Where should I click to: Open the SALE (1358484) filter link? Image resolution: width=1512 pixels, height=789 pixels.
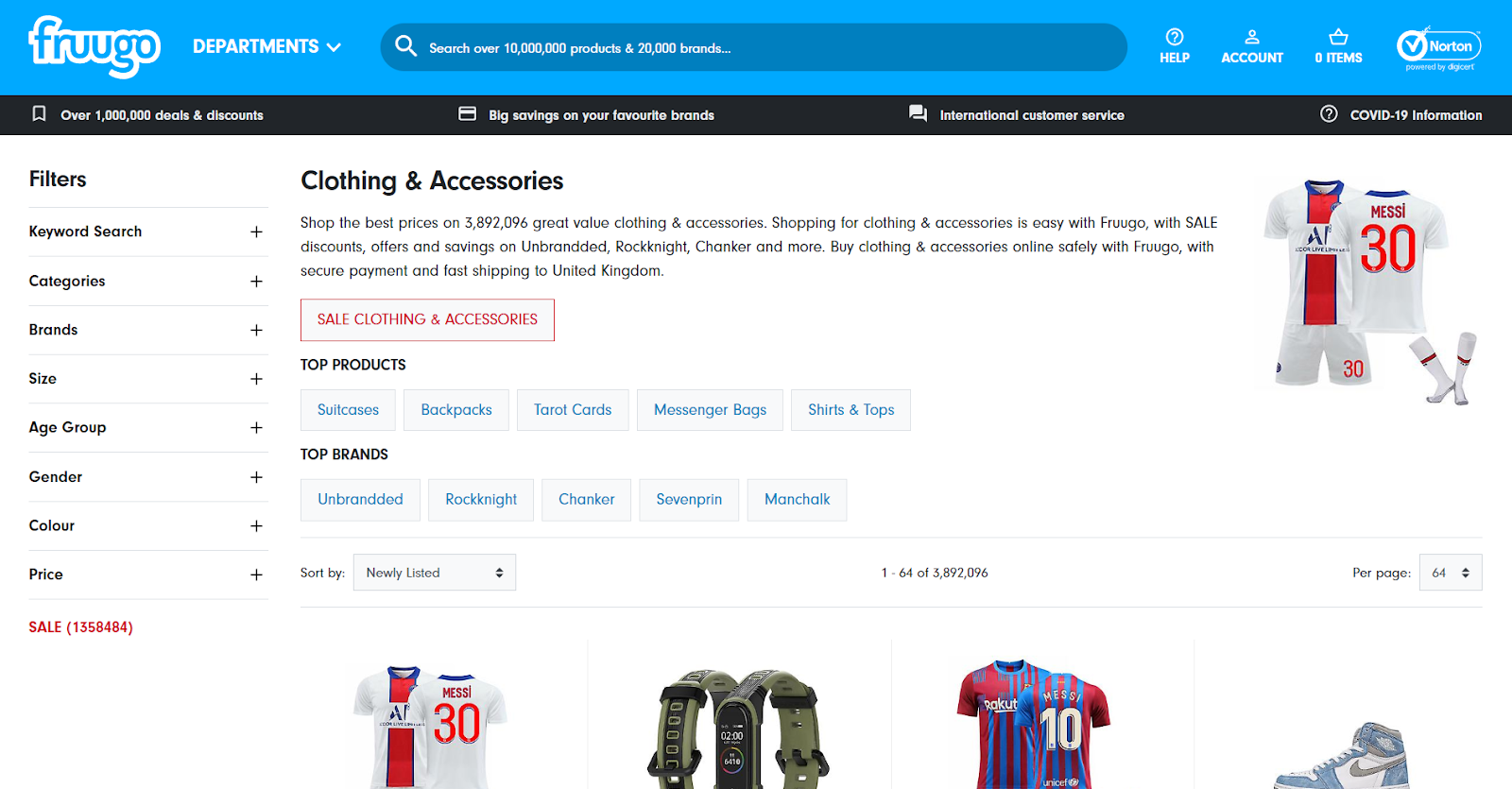tap(81, 627)
